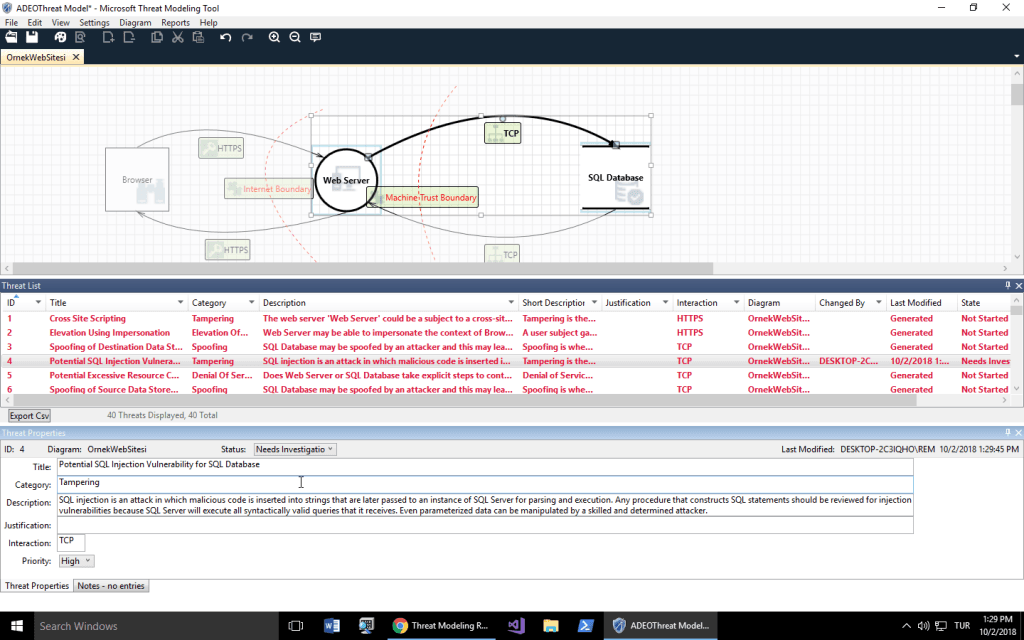Open the Edit menu
Image resolution: width=1024 pixels, height=640 pixels.
pos(35,22)
